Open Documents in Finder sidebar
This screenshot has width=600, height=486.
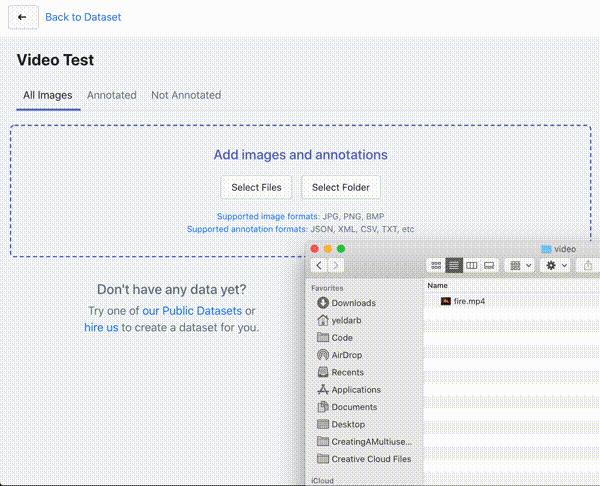(x=347, y=407)
